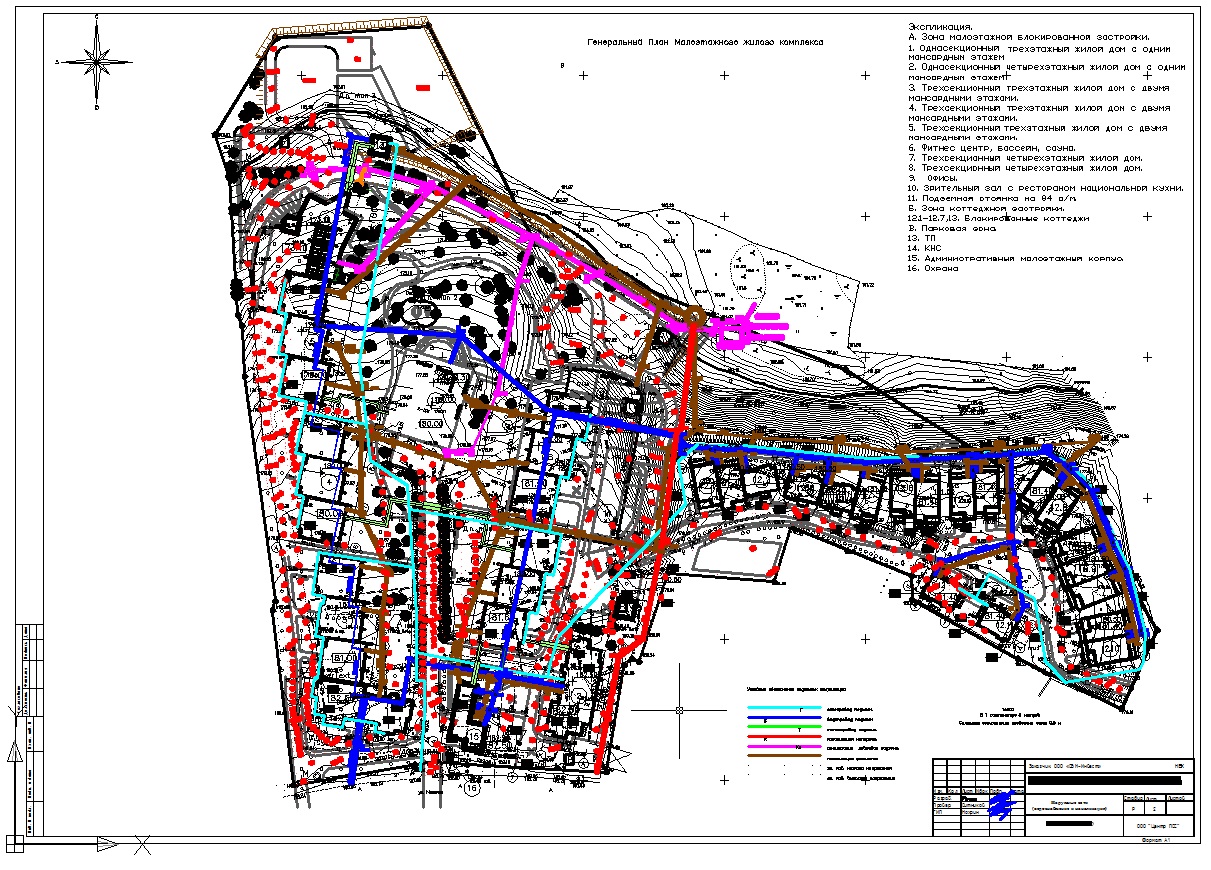Viewport: 1211px width, 870px height.
Task: Click the compass rose north arrow symbol
Action: pos(96,62)
